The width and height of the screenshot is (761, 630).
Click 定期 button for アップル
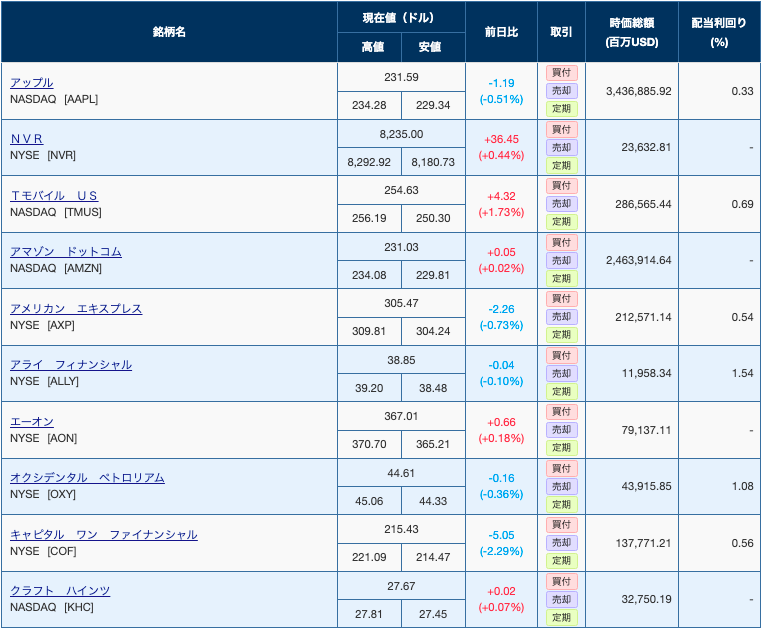coord(562,109)
